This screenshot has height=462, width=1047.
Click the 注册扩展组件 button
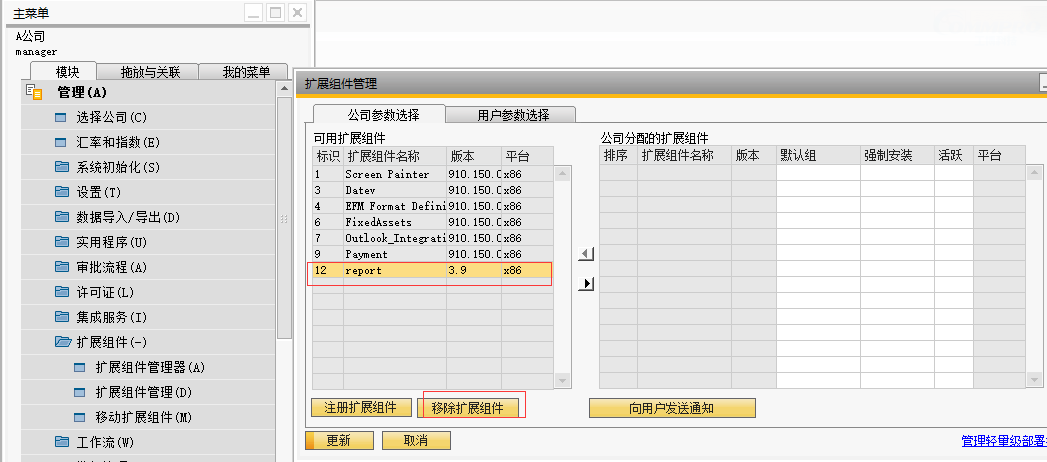[361, 407]
